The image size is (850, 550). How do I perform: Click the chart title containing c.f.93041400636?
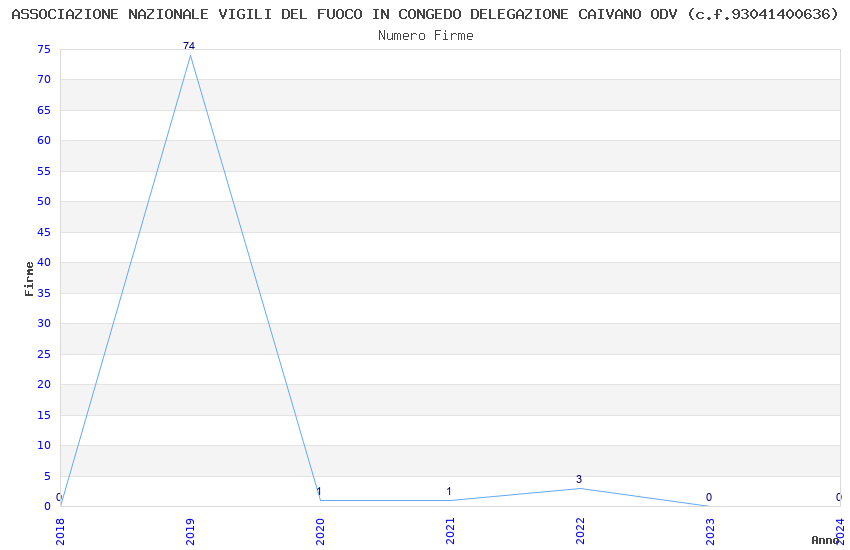pos(425,14)
